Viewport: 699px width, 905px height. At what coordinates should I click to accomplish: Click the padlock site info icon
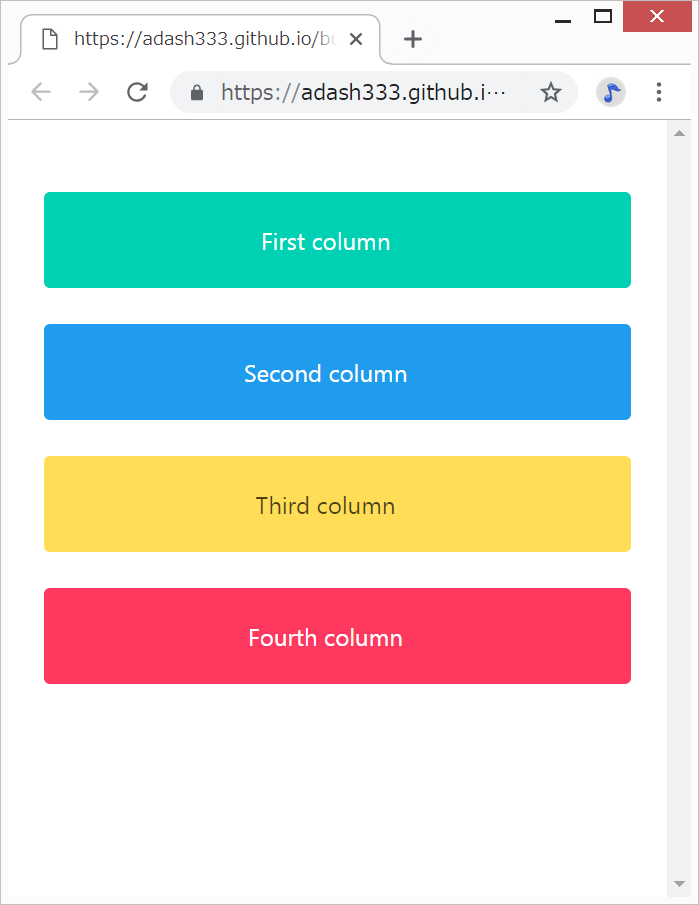coord(197,93)
